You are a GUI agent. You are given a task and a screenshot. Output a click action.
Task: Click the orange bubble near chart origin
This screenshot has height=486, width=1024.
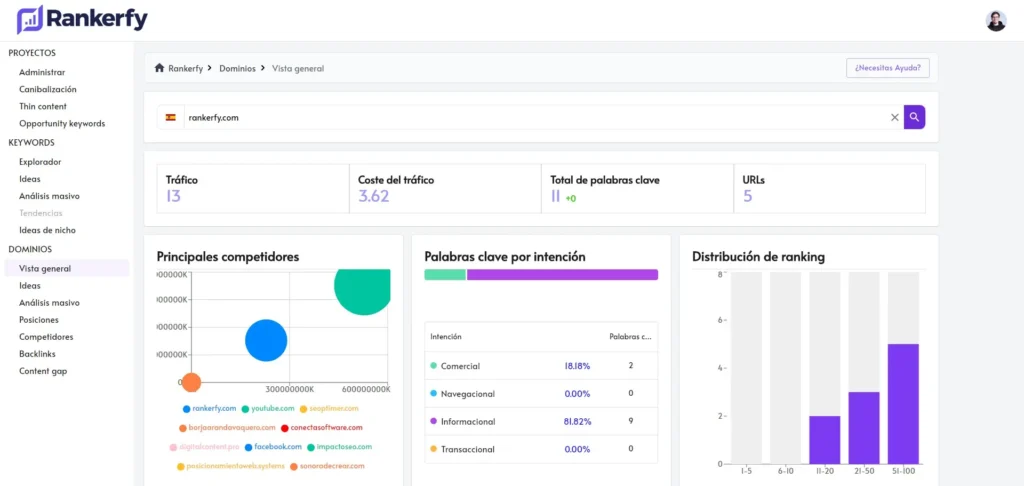click(190, 383)
